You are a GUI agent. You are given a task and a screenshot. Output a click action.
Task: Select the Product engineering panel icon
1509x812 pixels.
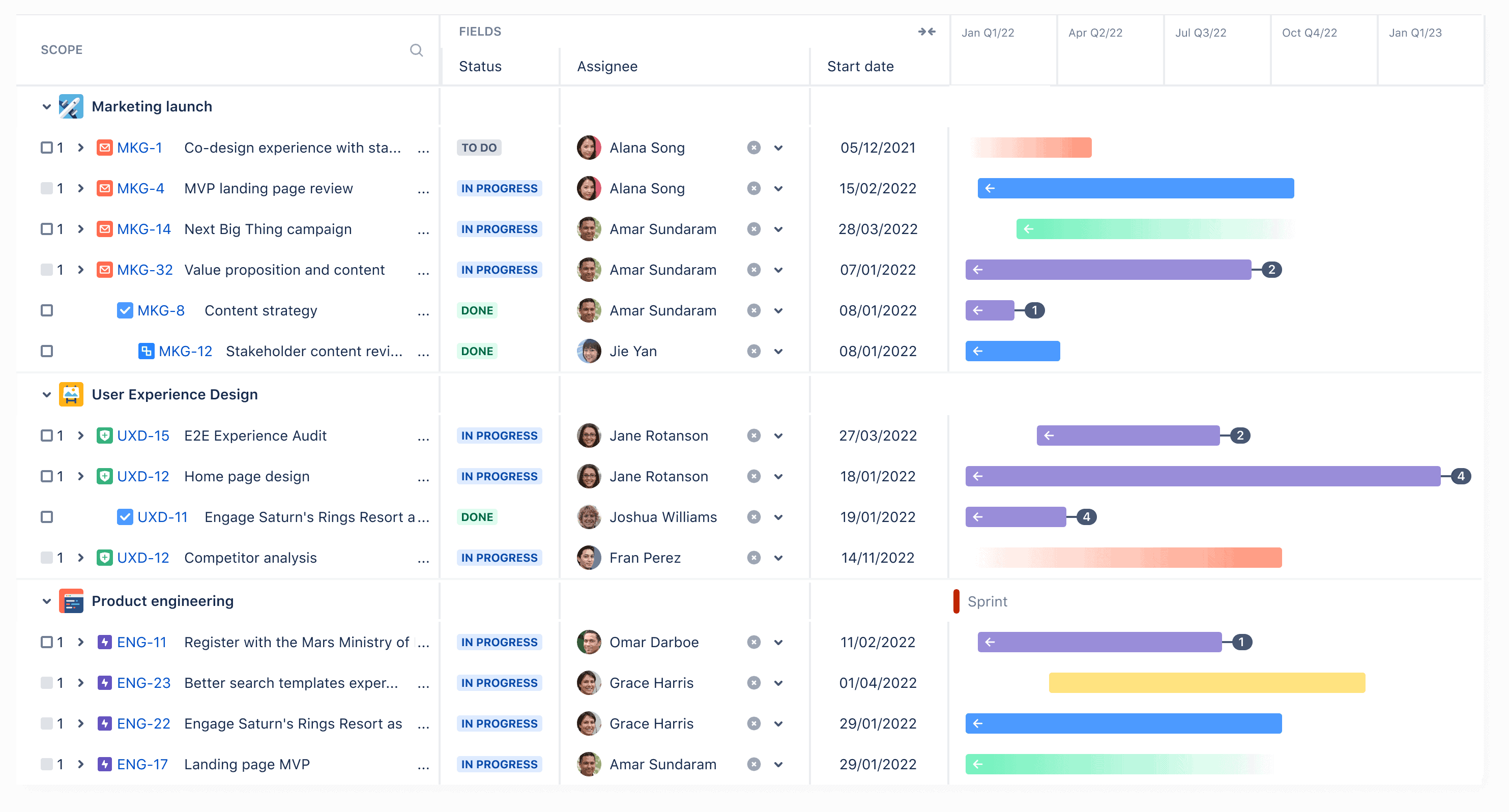click(x=72, y=600)
